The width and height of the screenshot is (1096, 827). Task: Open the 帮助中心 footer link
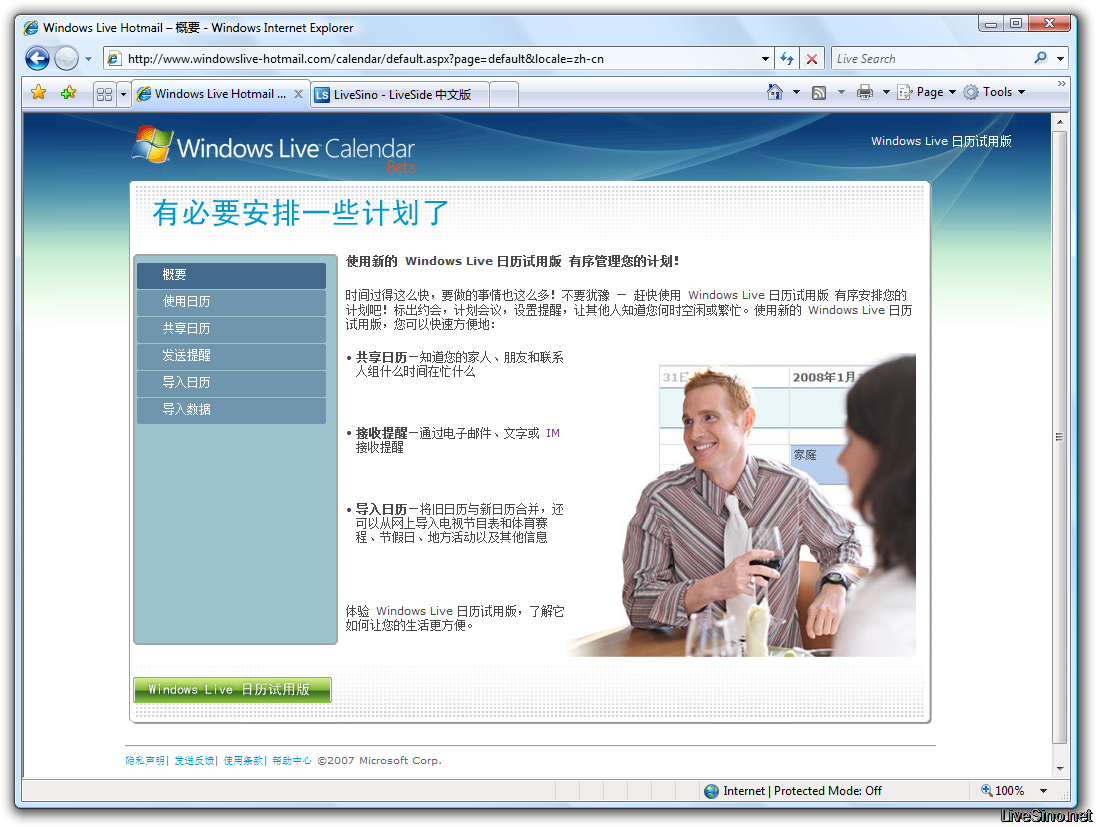click(x=291, y=761)
